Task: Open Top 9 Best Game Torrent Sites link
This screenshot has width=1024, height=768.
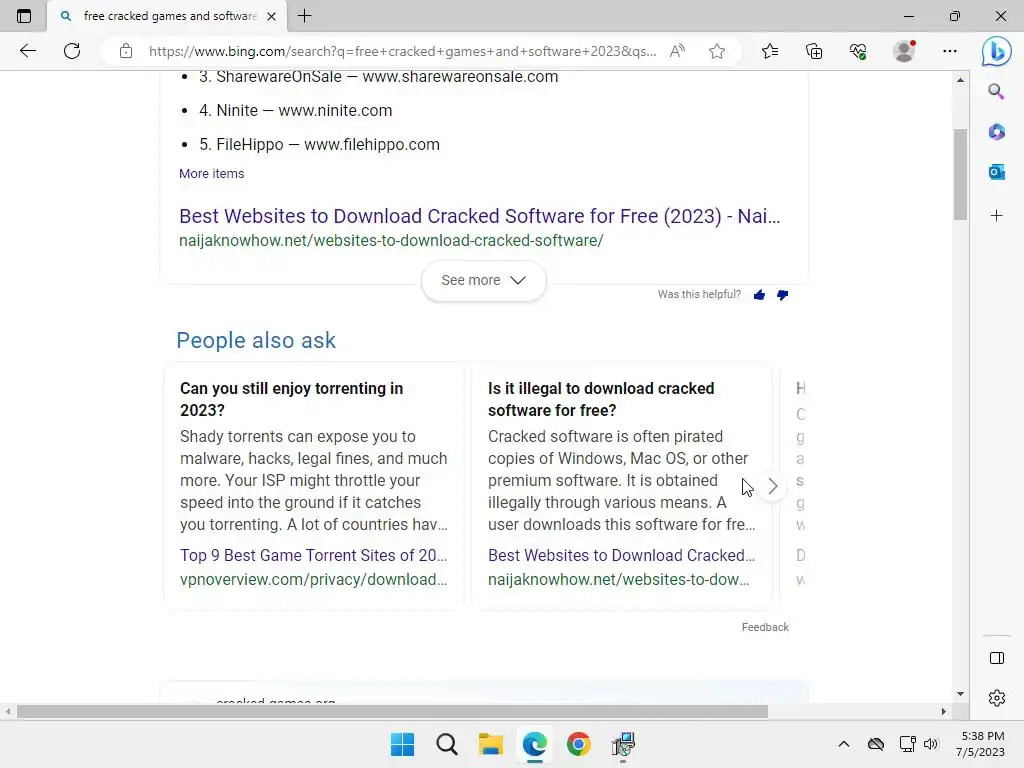Action: coord(313,555)
